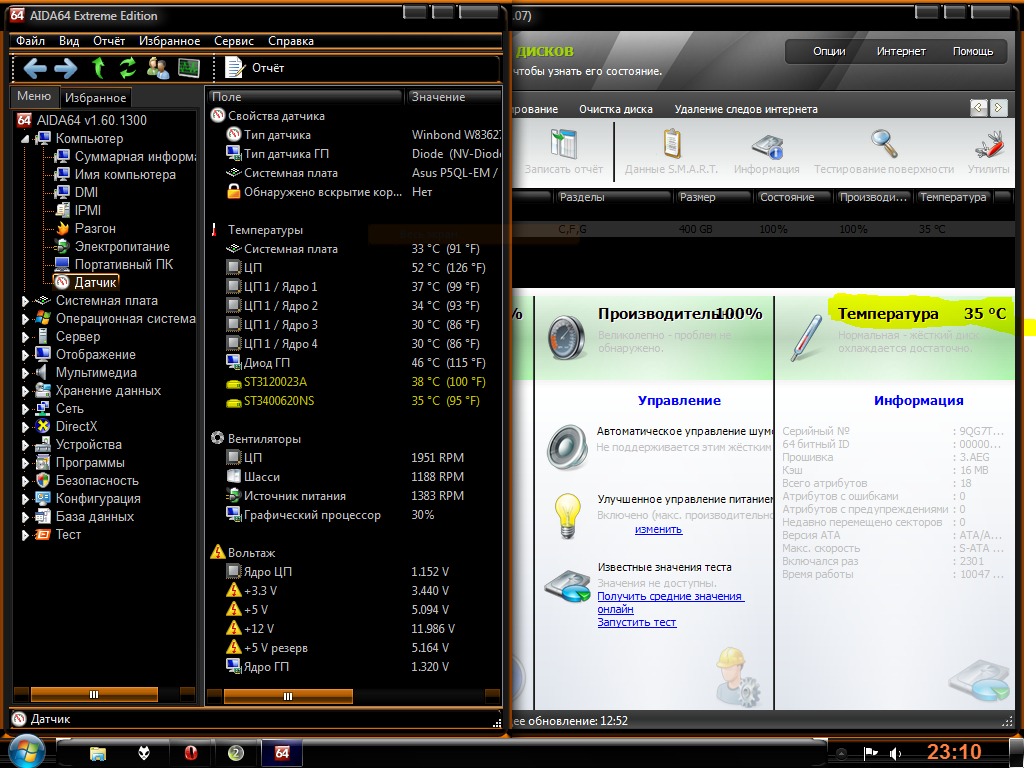Open the Справка menu
The width and height of the screenshot is (1036, 768).
click(291, 41)
